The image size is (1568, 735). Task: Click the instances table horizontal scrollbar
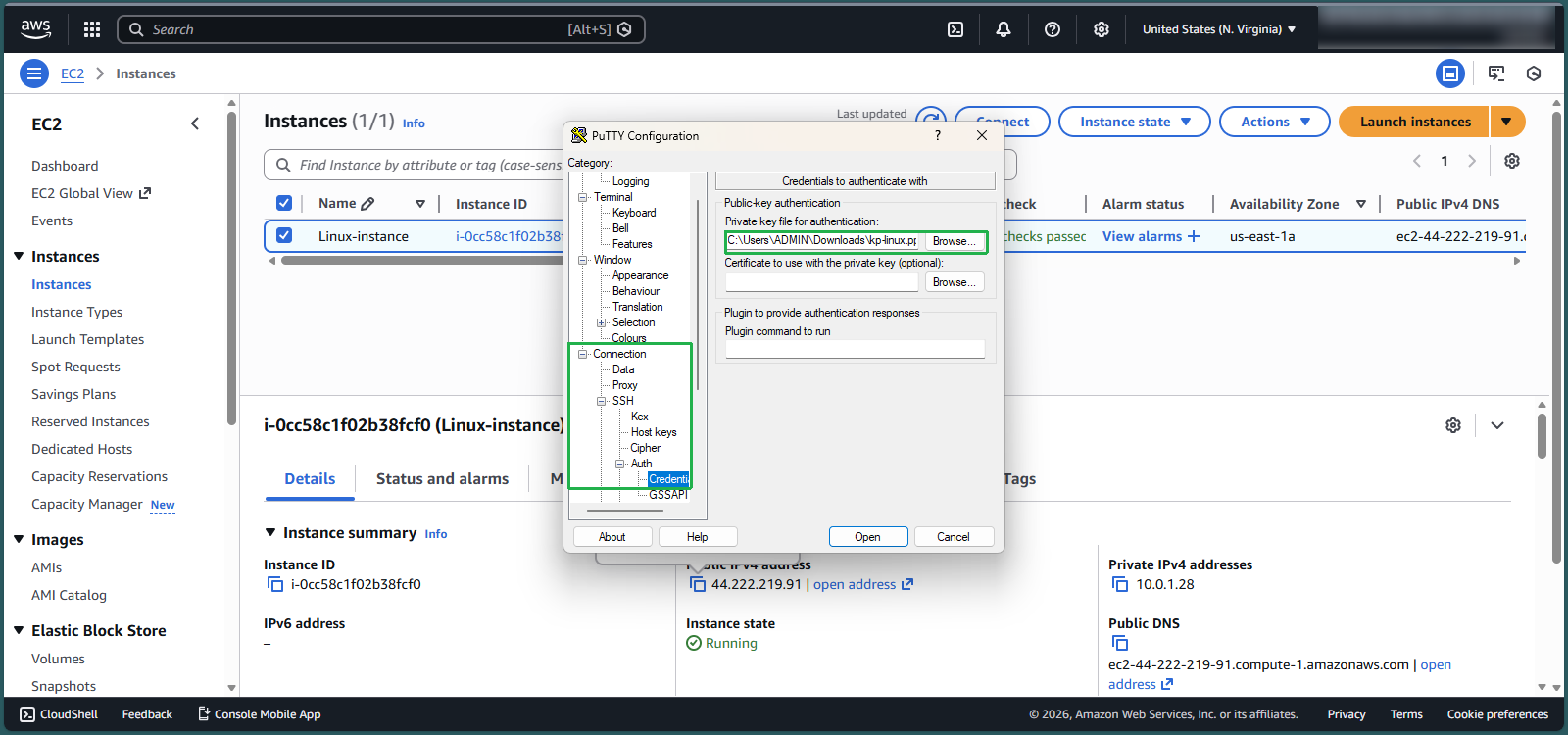click(x=421, y=261)
